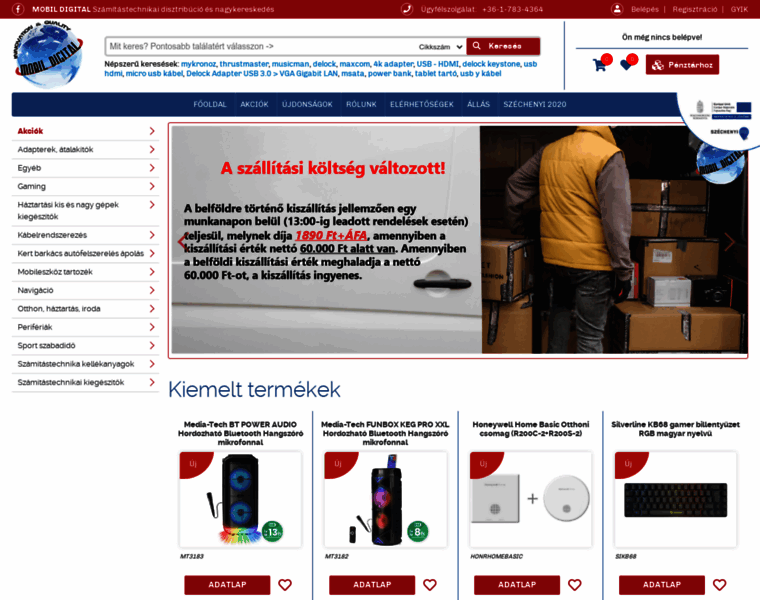760x600 pixels.
Task: Search popular term thrustmaster
Action: 244,64
